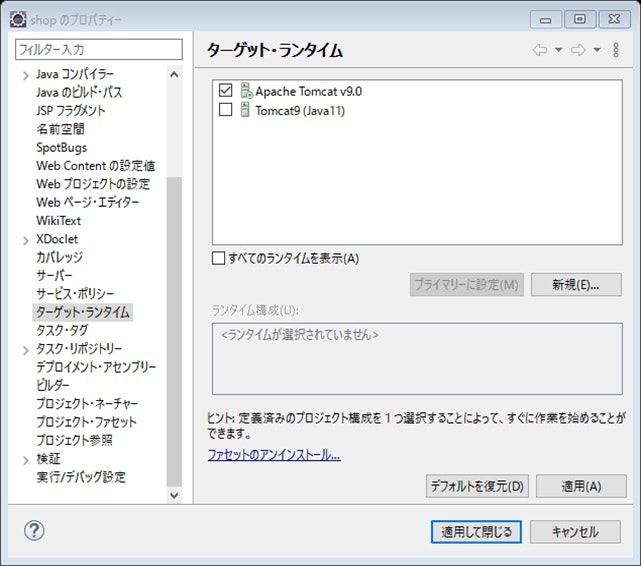The height and width of the screenshot is (566, 641).
Task: Select Web プロジェクトの設定 item
Action: [x=93, y=184]
